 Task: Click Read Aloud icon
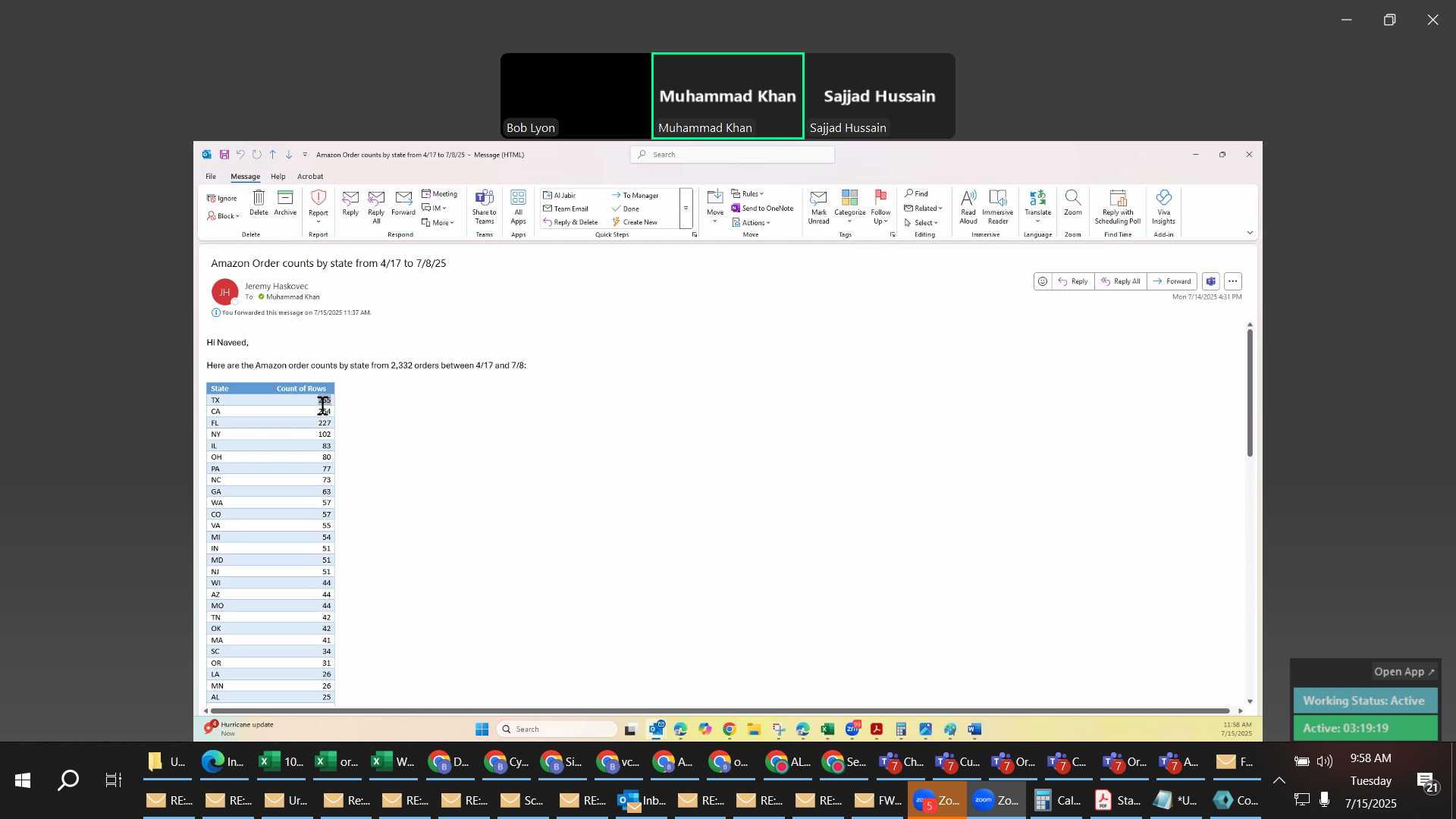pyautogui.click(x=968, y=206)
